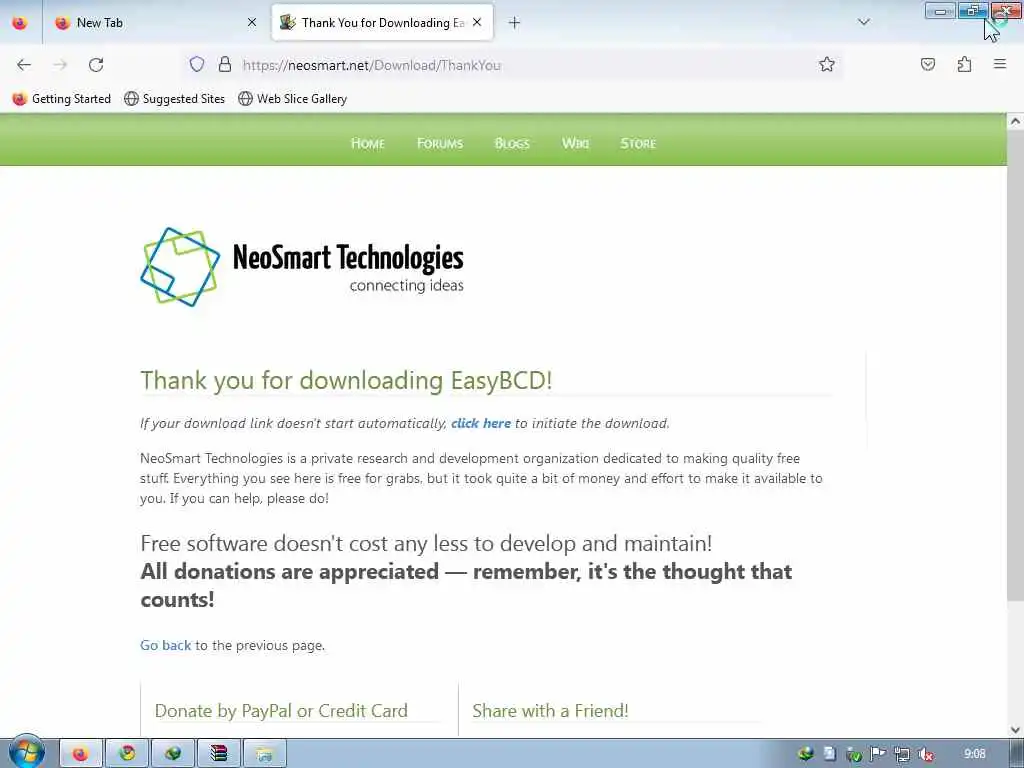Click the green globe system tray icon
The width and height of the screenshot is (1024, 768).
point(806,754)
